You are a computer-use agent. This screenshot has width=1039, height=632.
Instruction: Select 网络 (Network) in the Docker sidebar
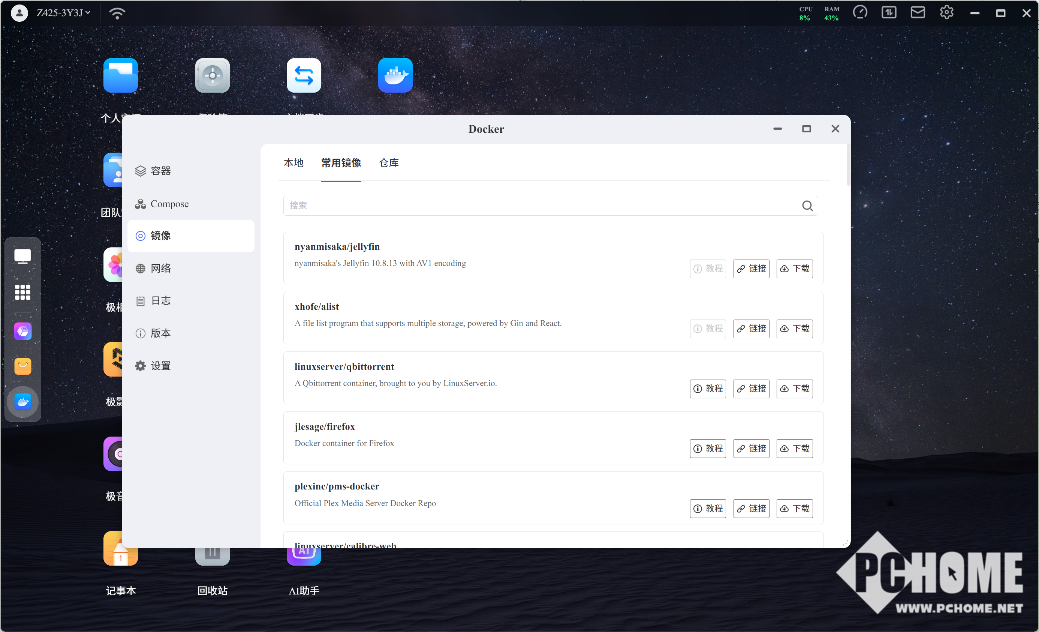(x=160, y=268)
